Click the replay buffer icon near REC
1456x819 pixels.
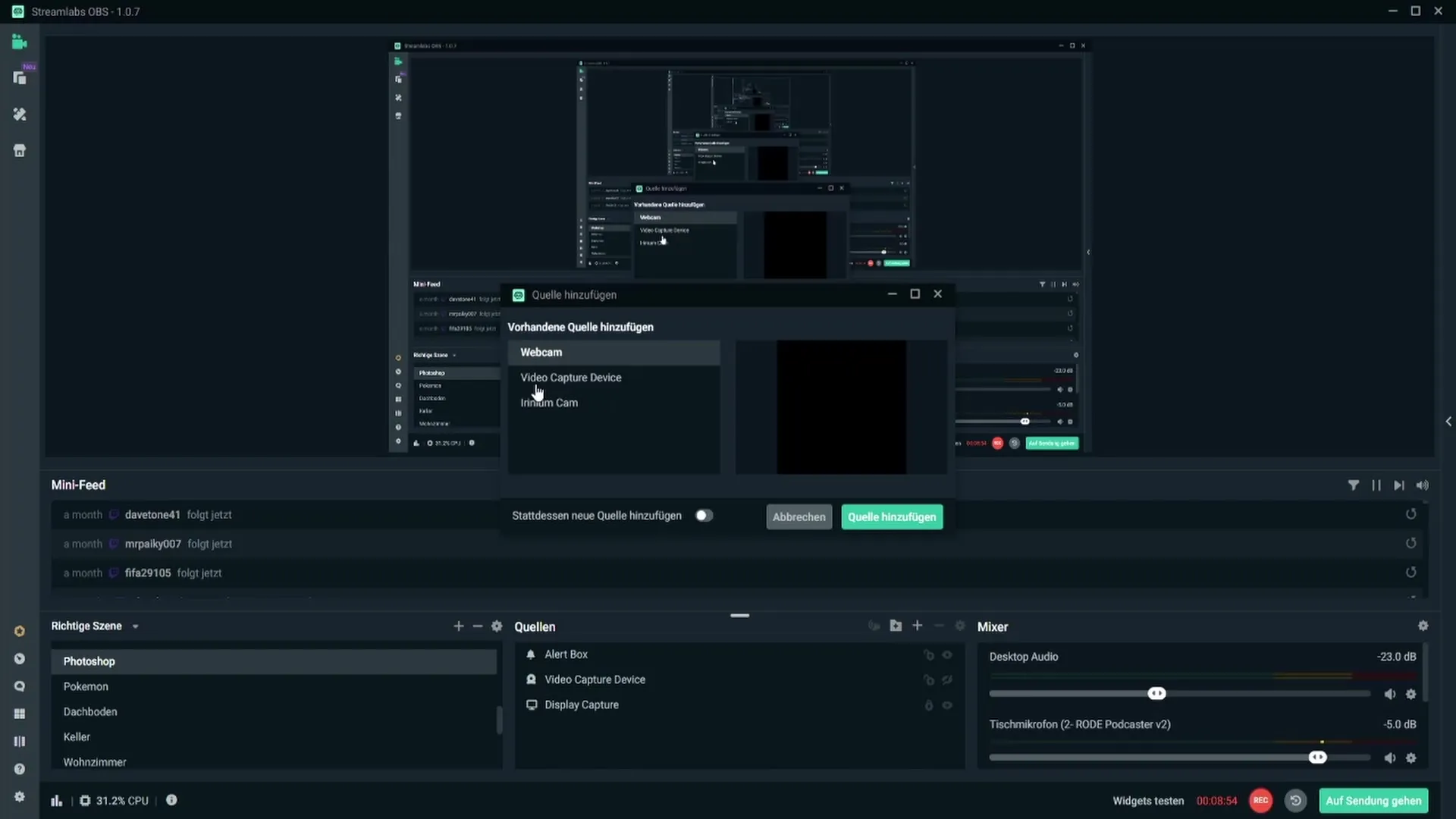(x=1296, y=801)
